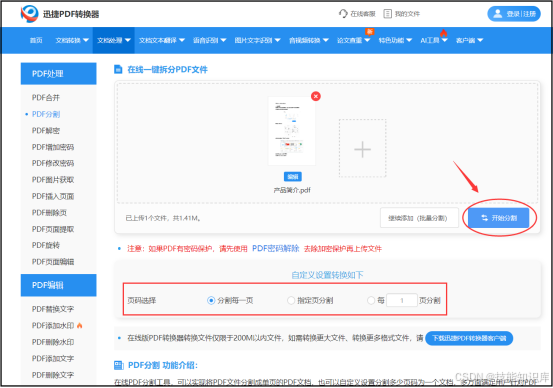This screenshot has width=553, height=388.
Task: Open PDF删除水印 in the sidebar
Action: 53,342
